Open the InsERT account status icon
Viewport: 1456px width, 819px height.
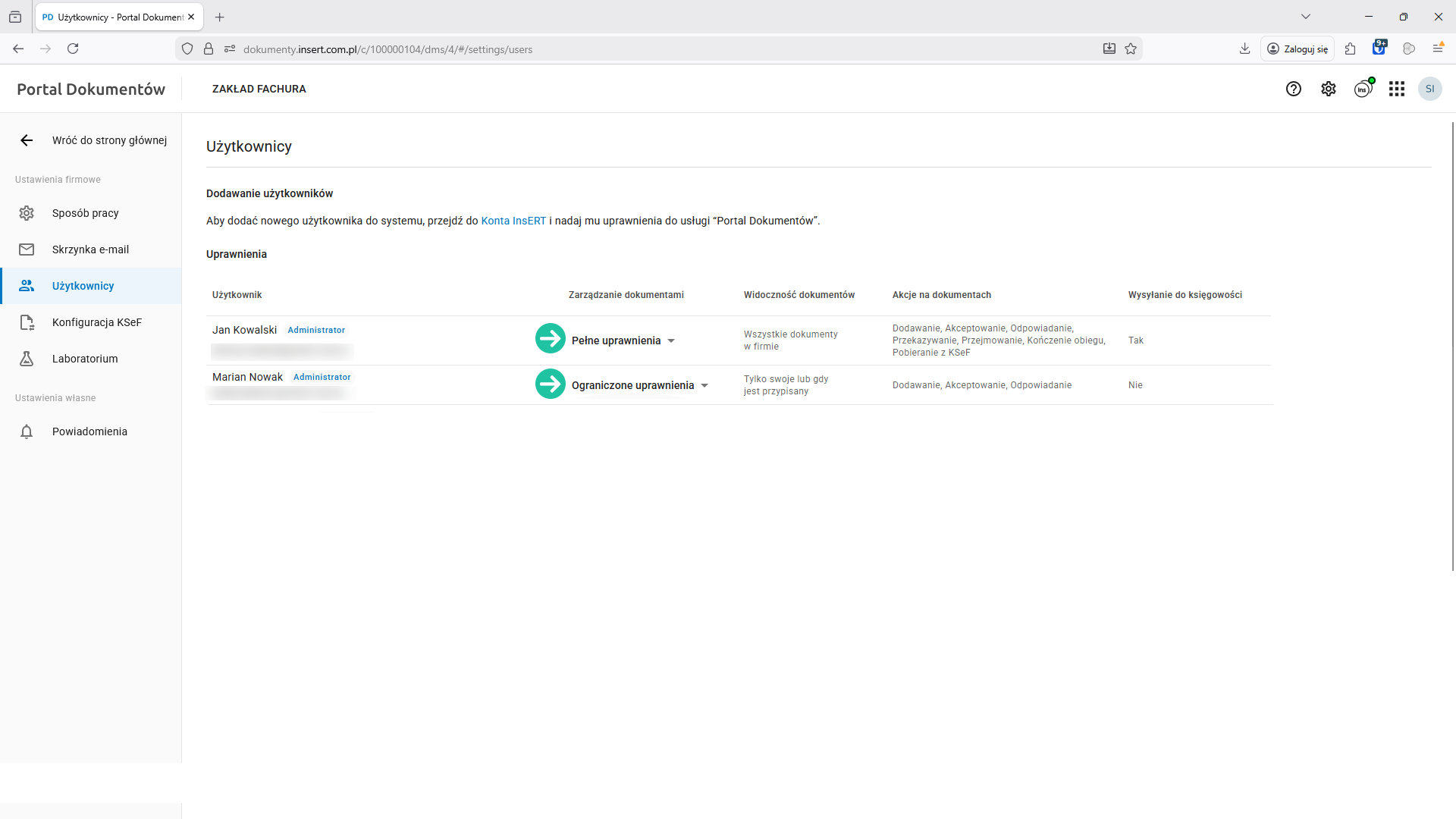[1363, 89]
